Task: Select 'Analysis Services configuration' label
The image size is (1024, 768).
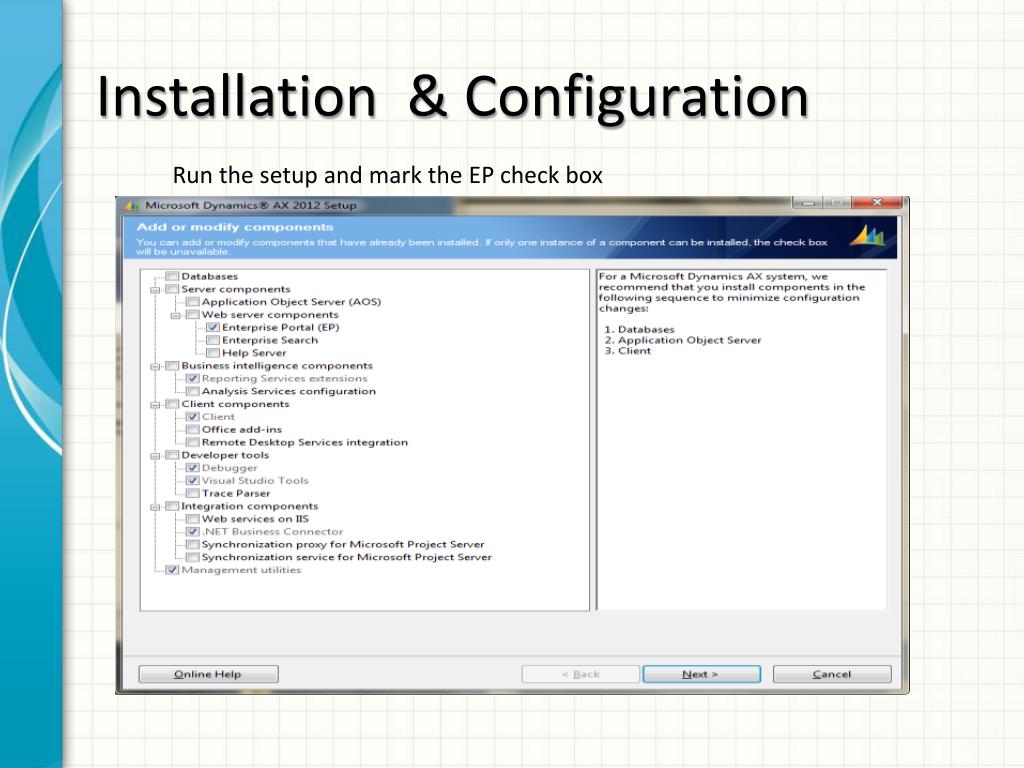Action: pos(289,391)
